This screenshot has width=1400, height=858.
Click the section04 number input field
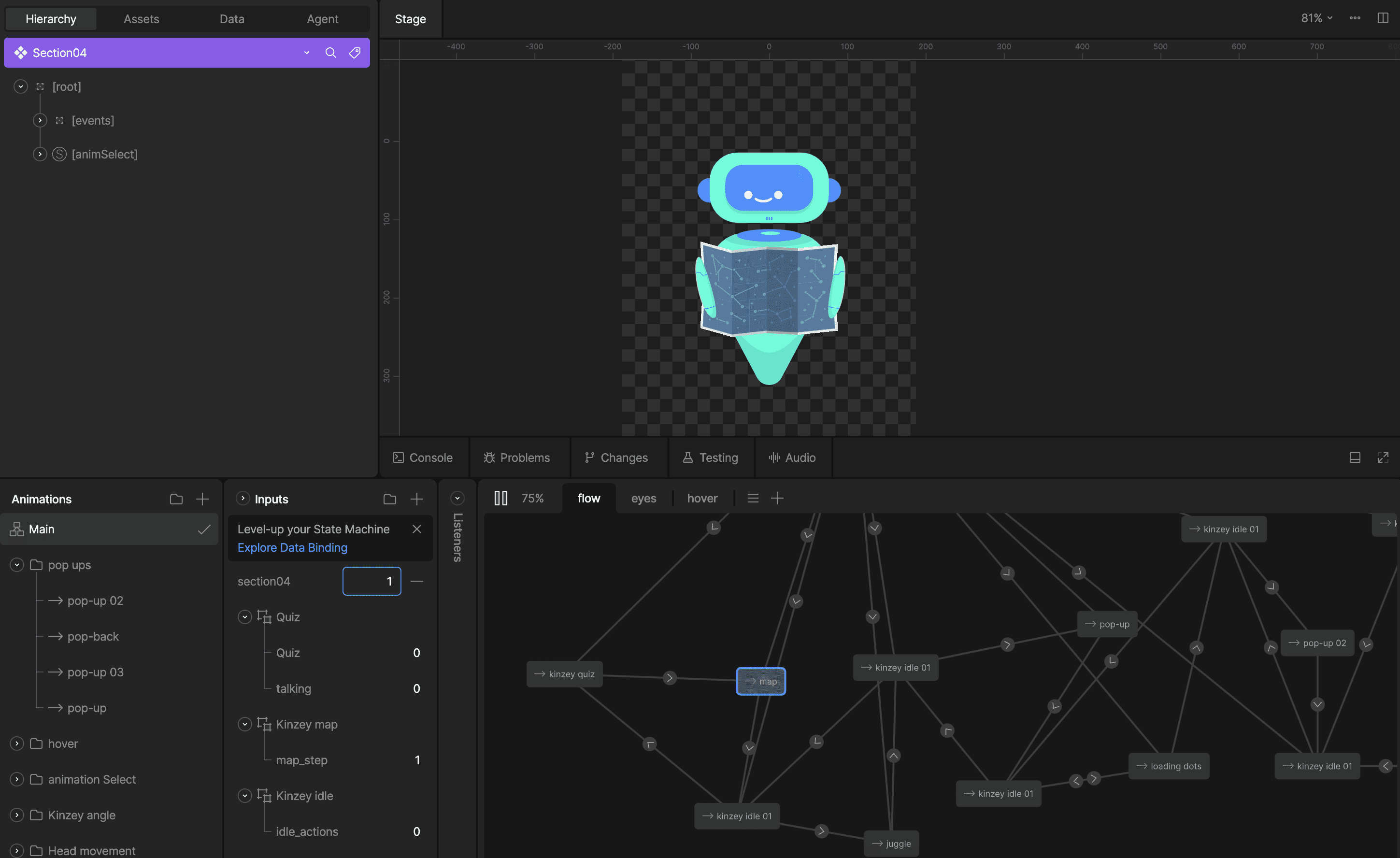pos(371,581)
